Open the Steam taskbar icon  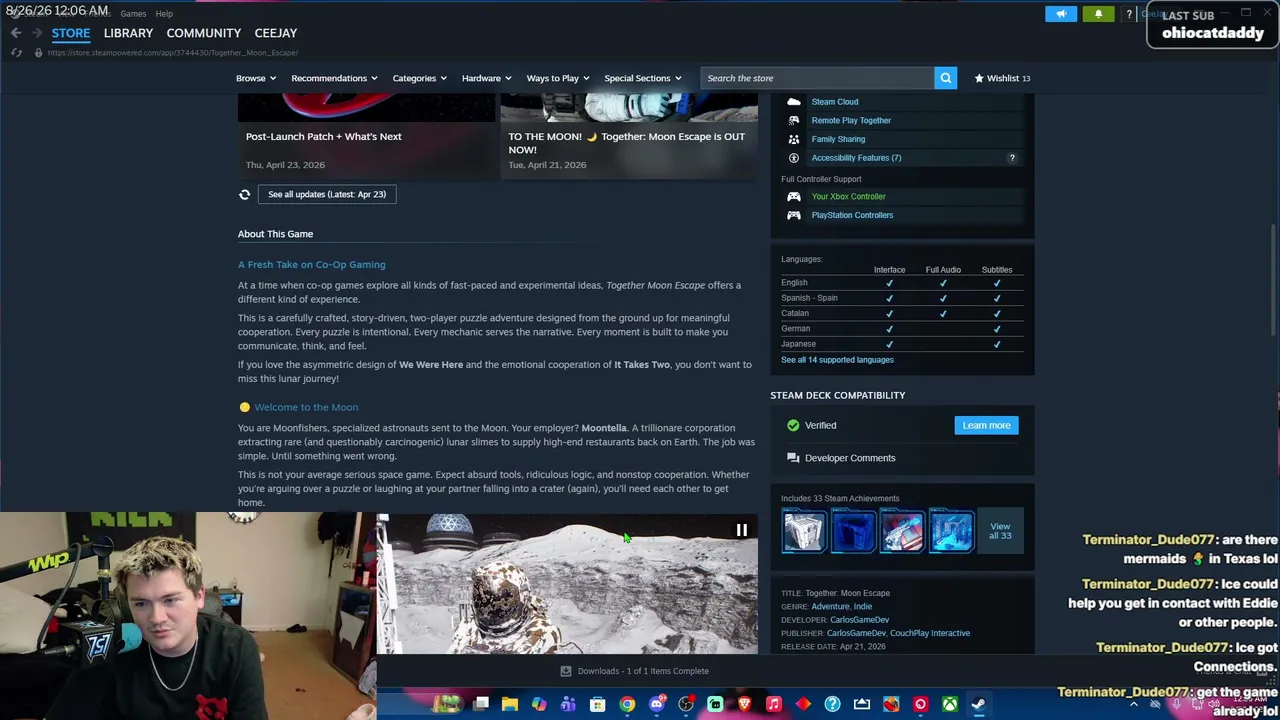[978, 704]
